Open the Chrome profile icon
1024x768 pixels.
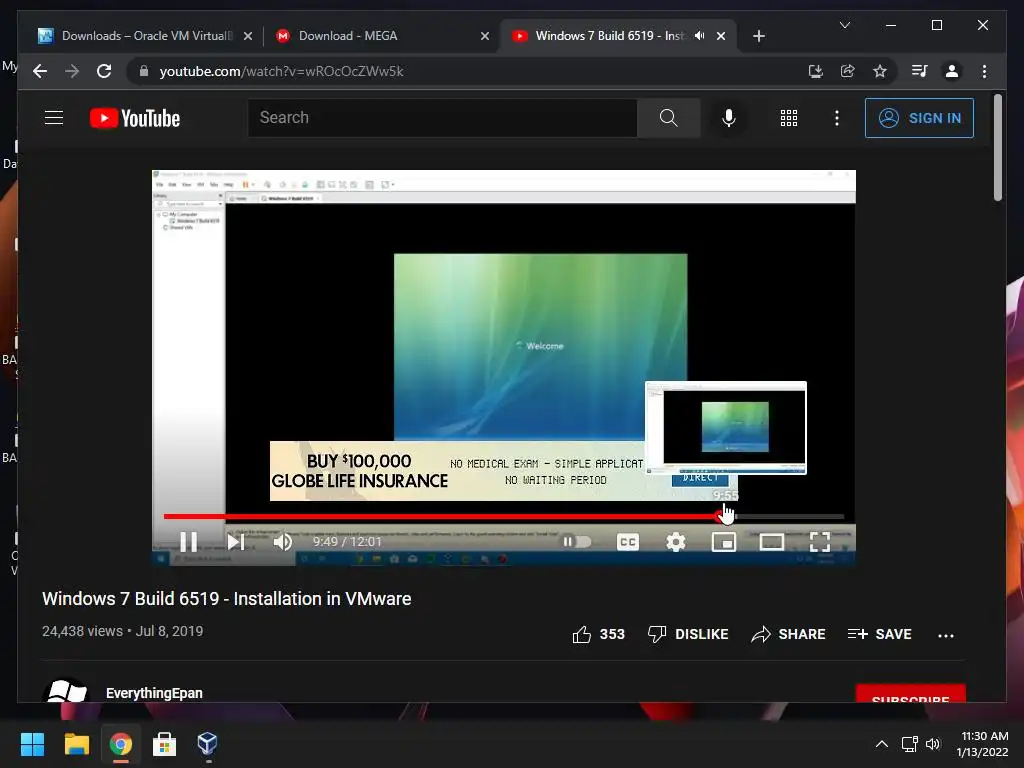952,71
